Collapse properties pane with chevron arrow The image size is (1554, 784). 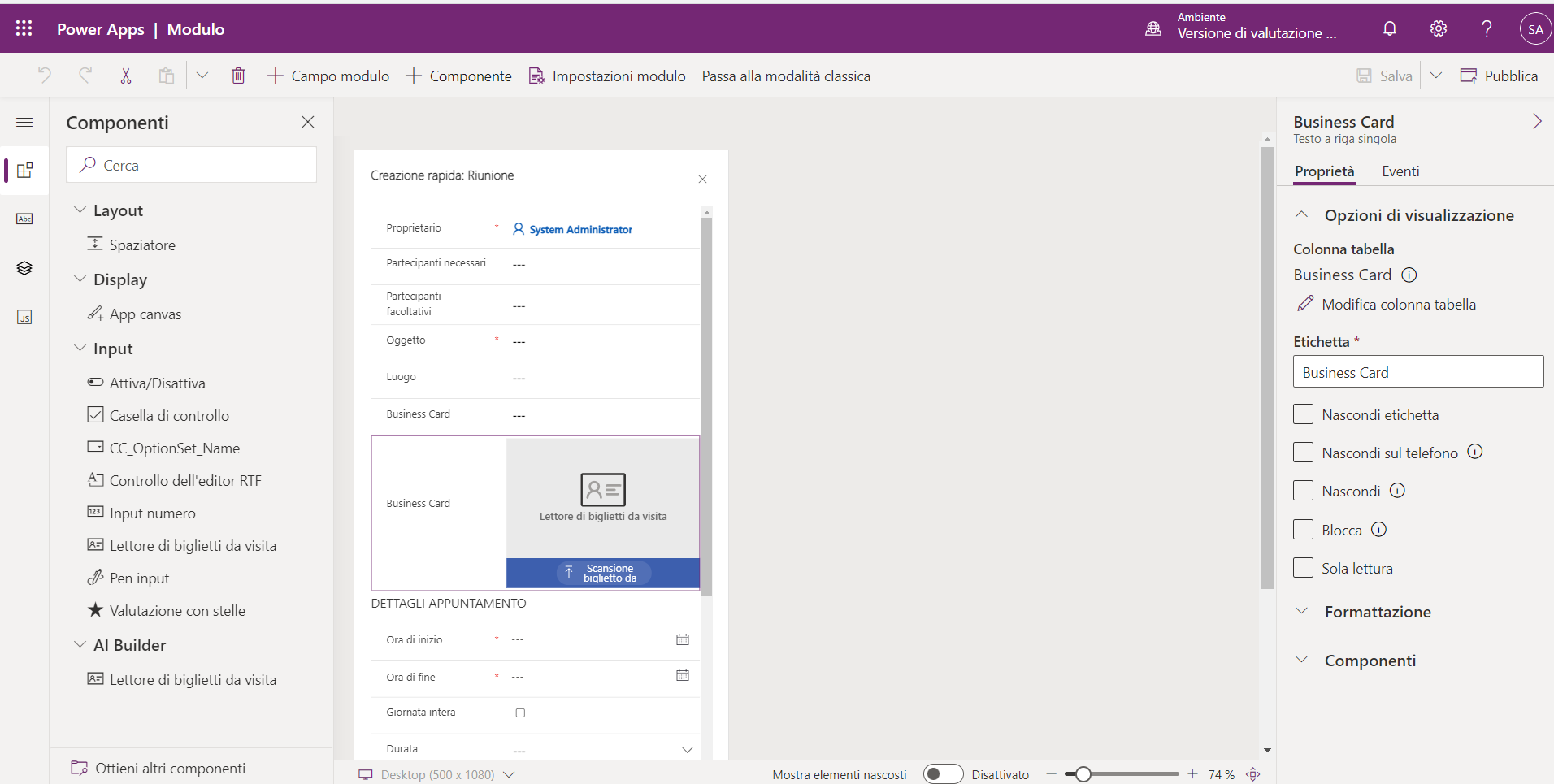[1537, 122]
